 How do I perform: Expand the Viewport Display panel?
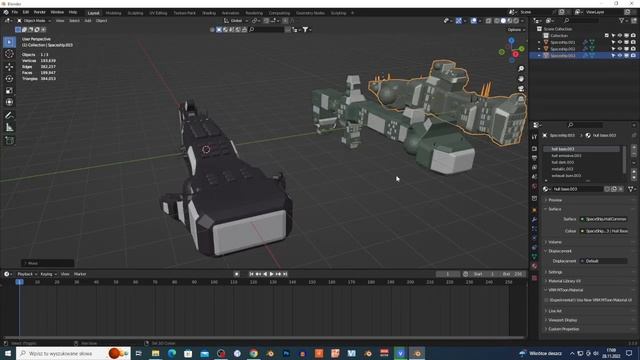coord(562,320)
